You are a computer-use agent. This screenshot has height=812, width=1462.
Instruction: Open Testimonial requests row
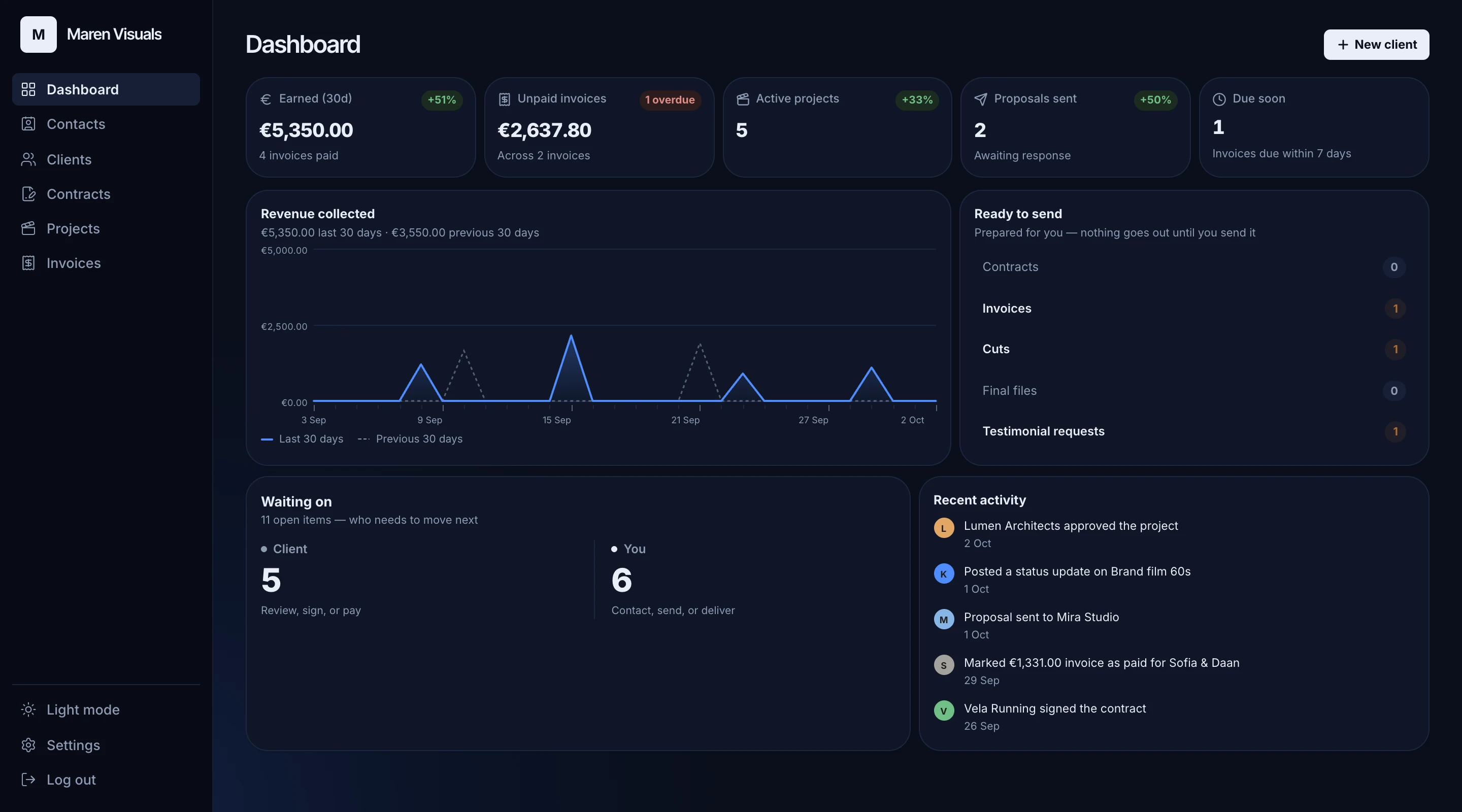(x=1193, y=431)
